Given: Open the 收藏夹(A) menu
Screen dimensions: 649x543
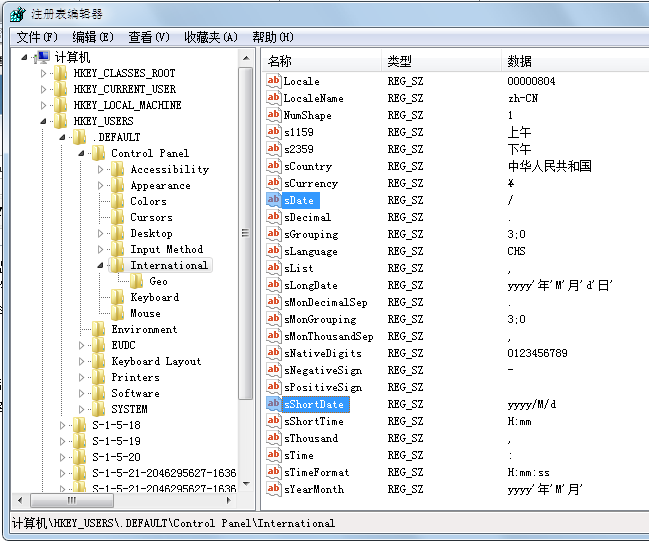Looking at the screenshot, I should pyautogui.click(x=210, y=37).
